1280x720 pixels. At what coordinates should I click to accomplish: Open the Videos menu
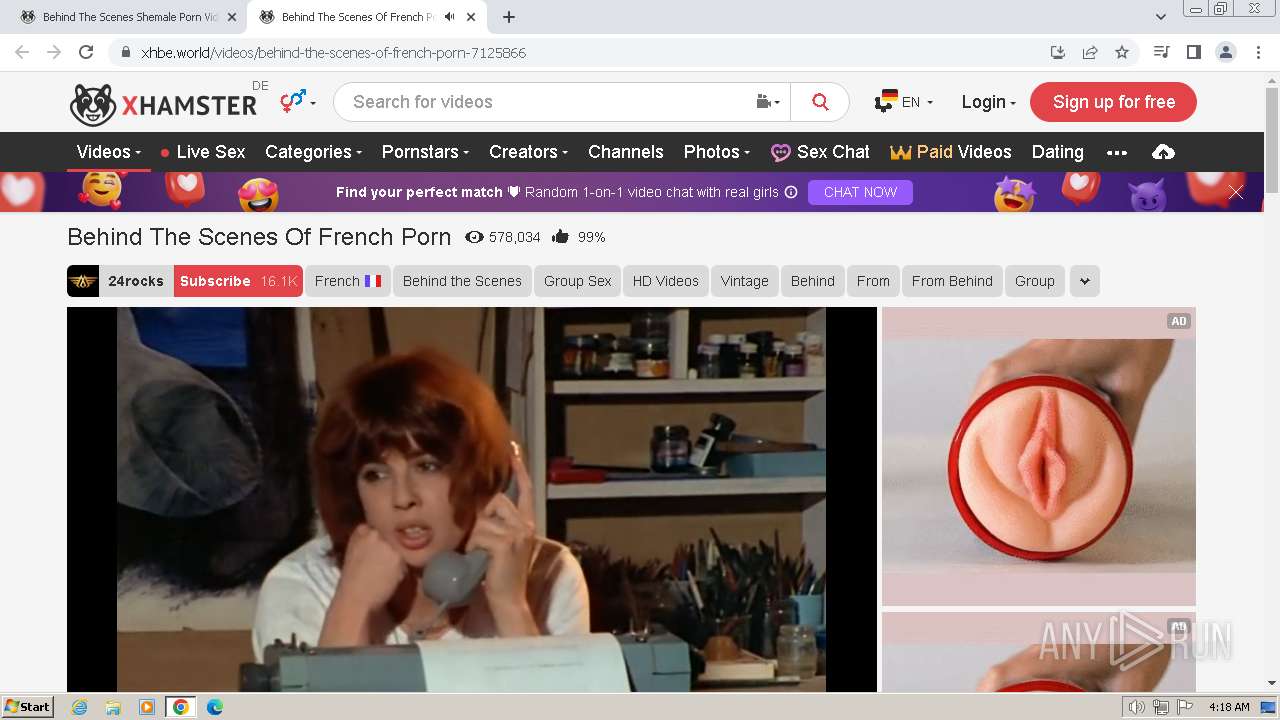[x=109, y=152]
